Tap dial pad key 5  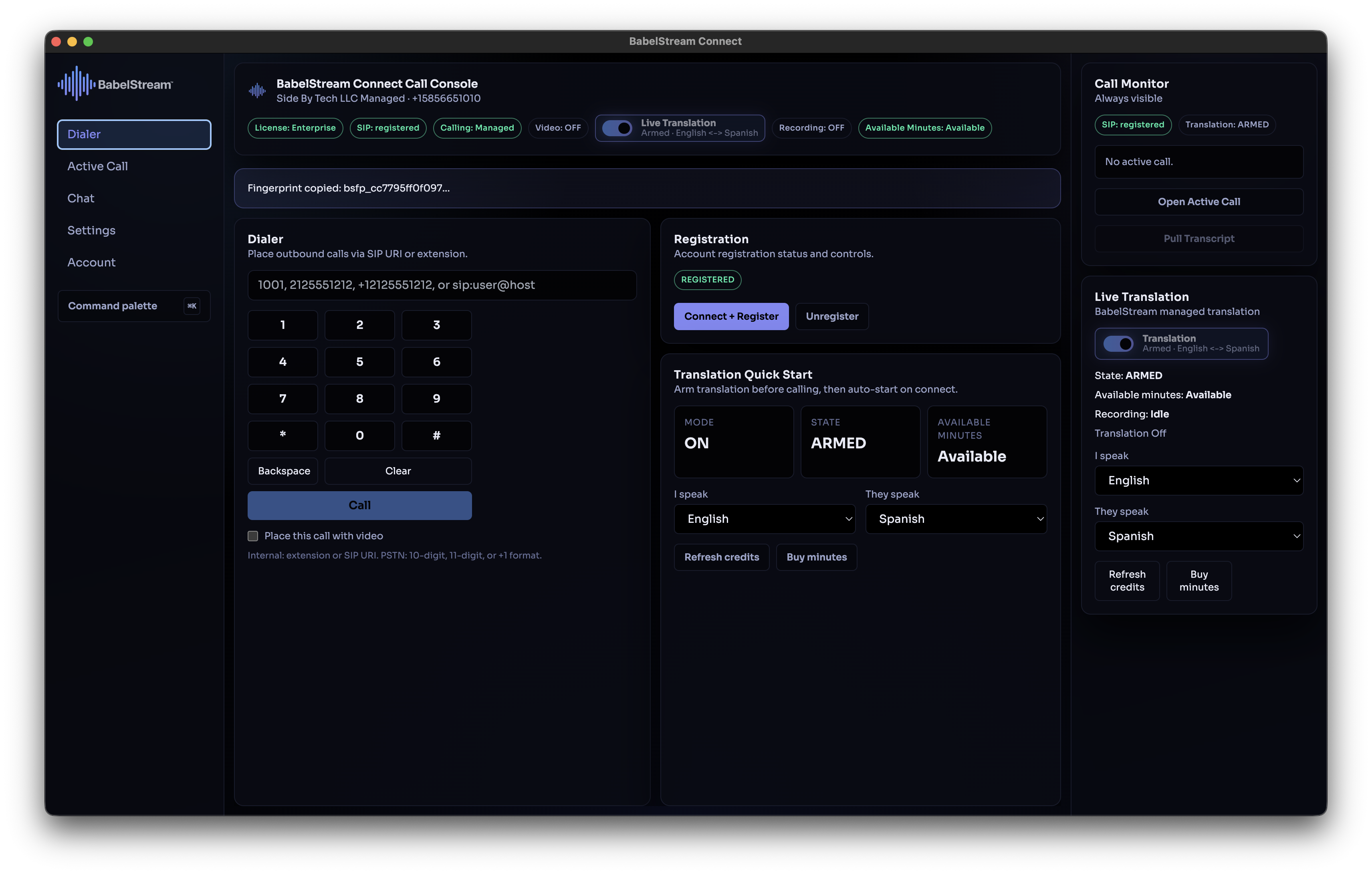point(359,362)
